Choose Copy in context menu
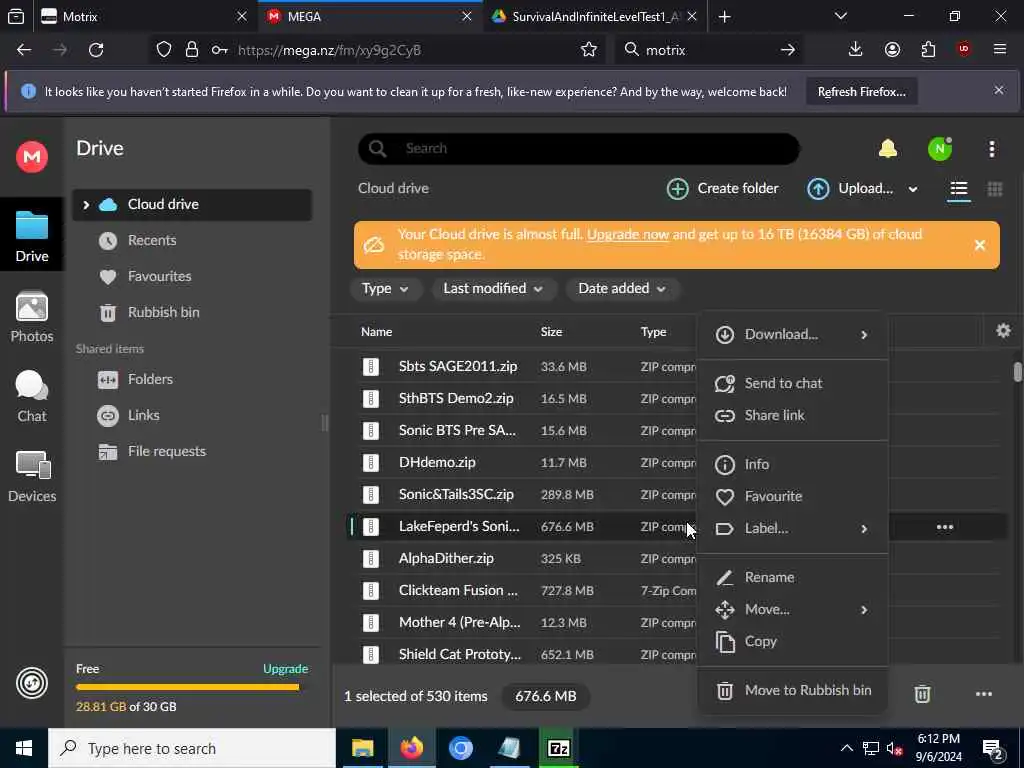The height and width of the screenshot is (768, 1024). click(792, 641)
